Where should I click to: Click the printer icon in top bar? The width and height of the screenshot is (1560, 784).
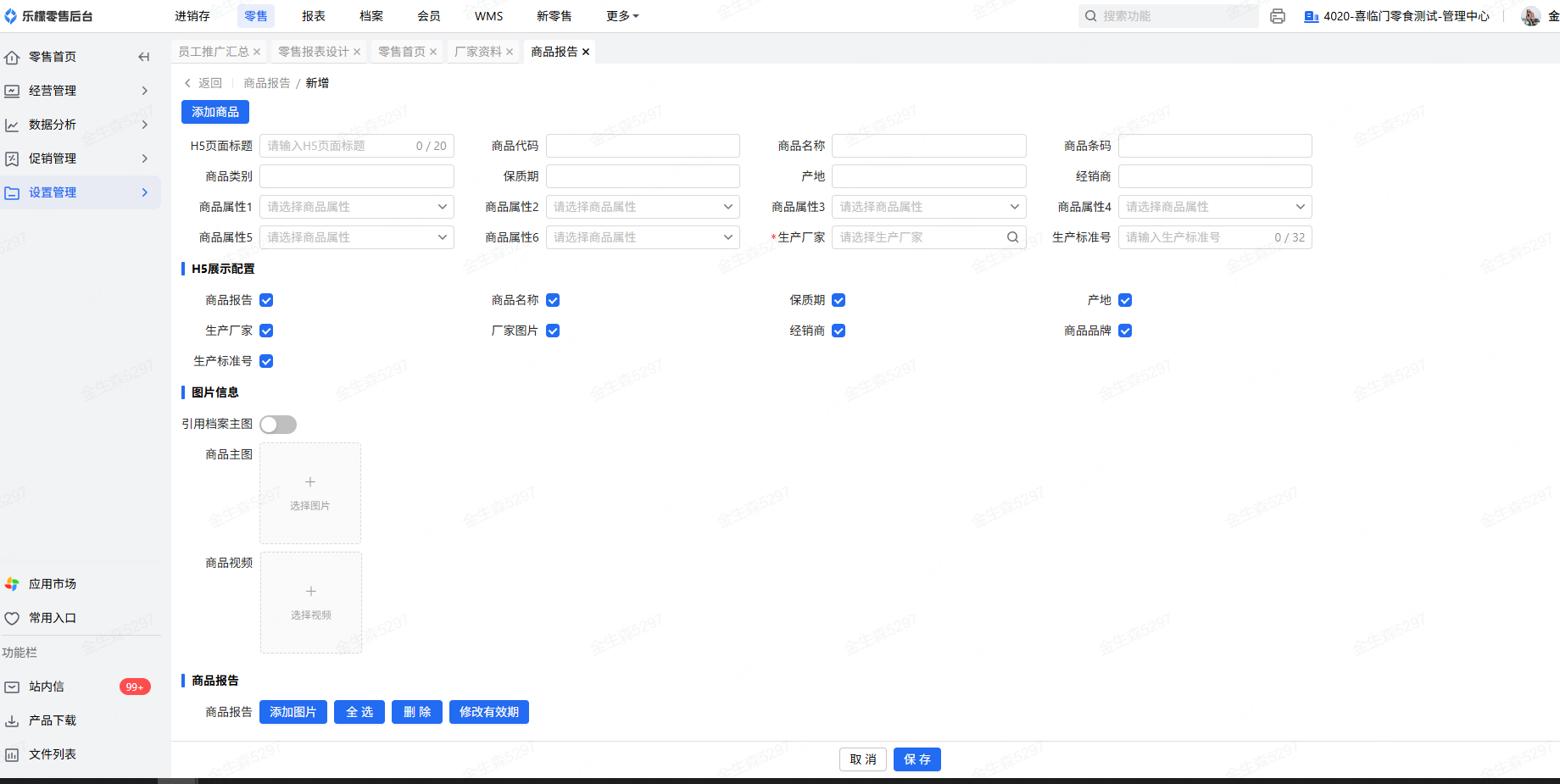point(1278,16)
